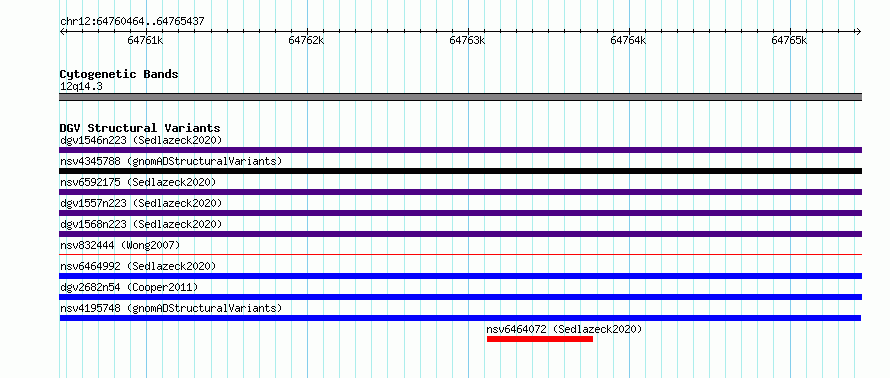Open nsv4195748 (gnomADStructuralVariants) label
The image size is (890, 378).
(x=171, y=308)
